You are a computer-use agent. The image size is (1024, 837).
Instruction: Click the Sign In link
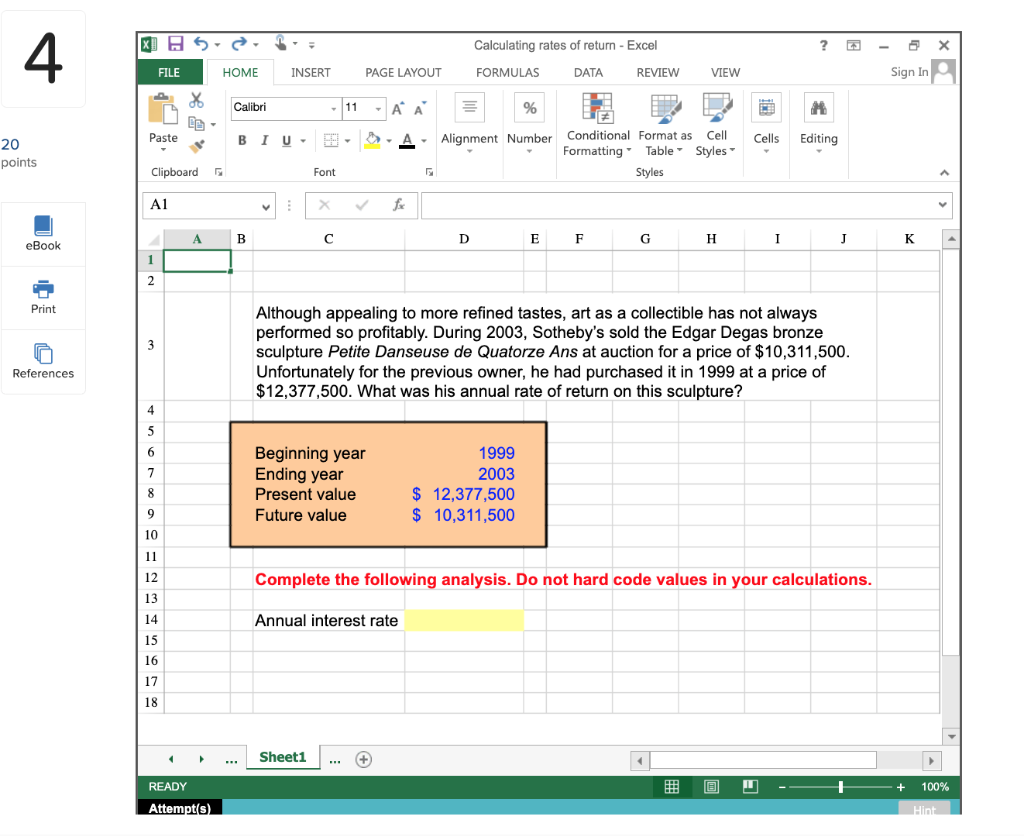click(911, 72)
